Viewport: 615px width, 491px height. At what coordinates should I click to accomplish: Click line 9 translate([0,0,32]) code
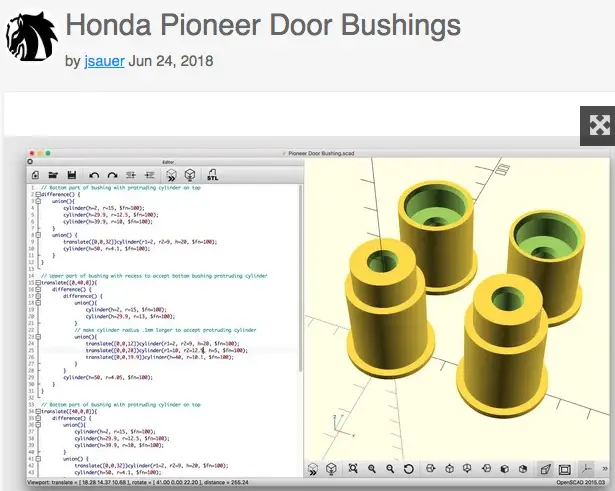coord(140,242)
